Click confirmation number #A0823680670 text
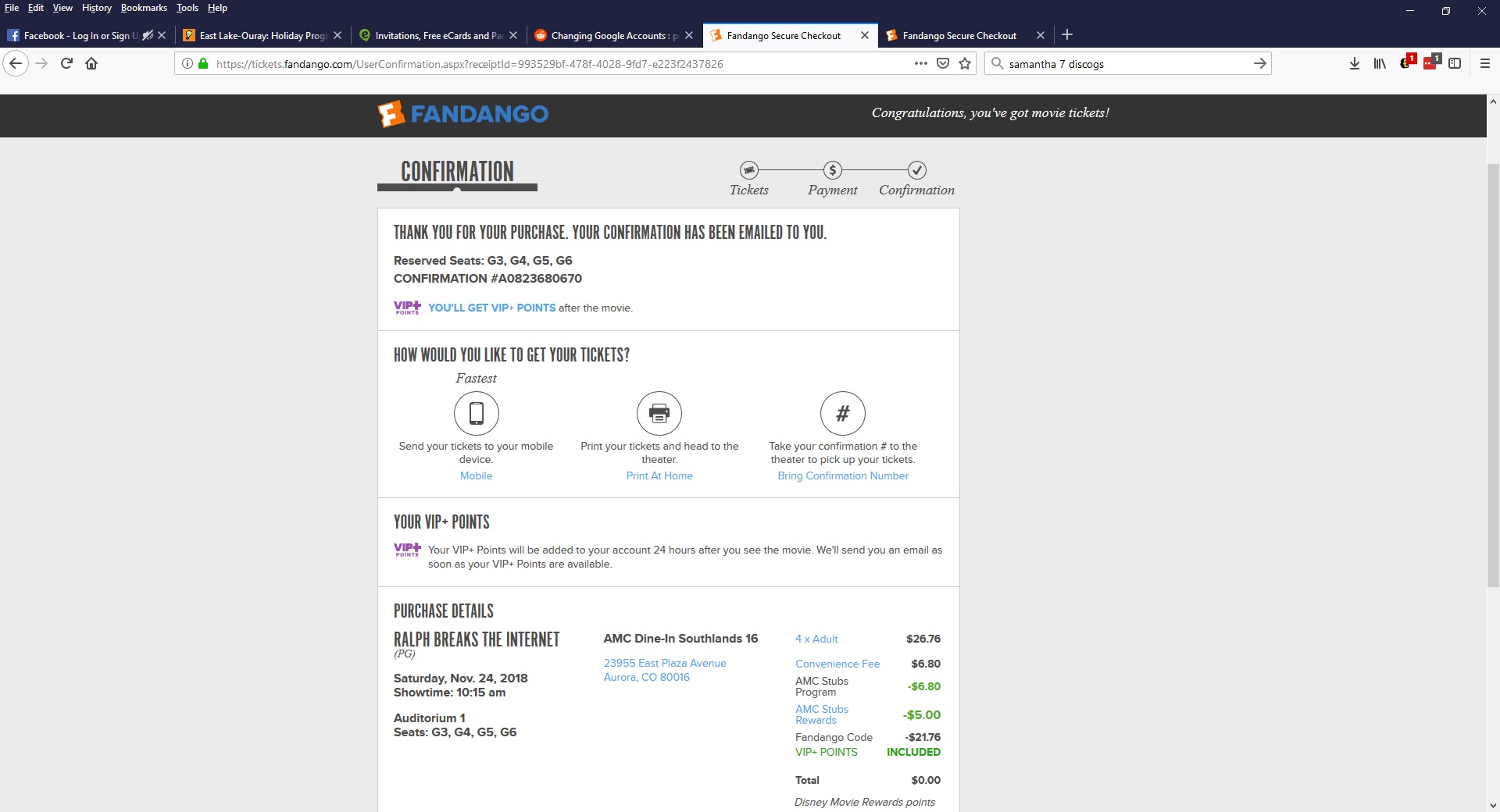The height and width of the screenshot is (812, 1500). point(487,279)
